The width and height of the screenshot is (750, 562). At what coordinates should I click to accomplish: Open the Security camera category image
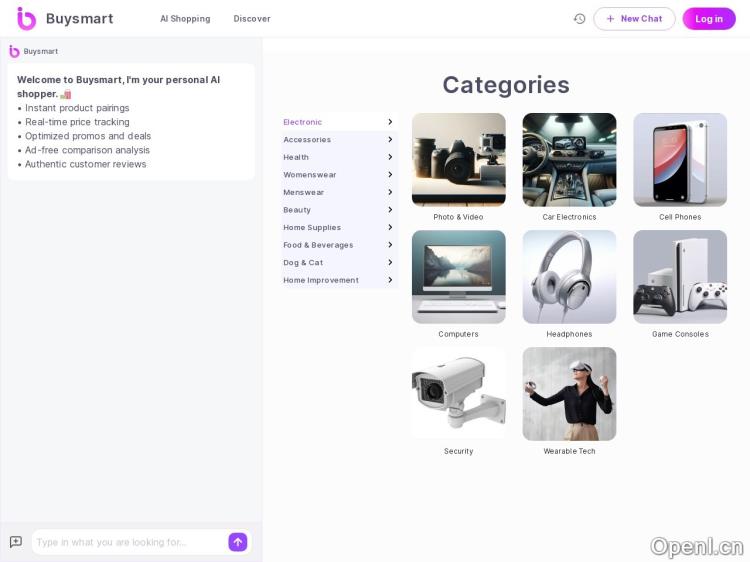[458, 393]
